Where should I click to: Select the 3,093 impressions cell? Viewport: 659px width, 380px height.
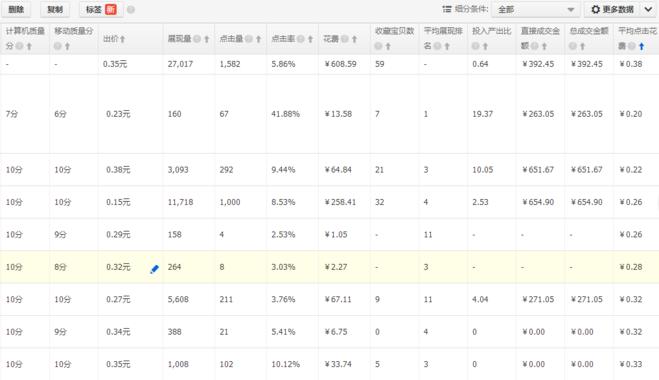point(178,170)
